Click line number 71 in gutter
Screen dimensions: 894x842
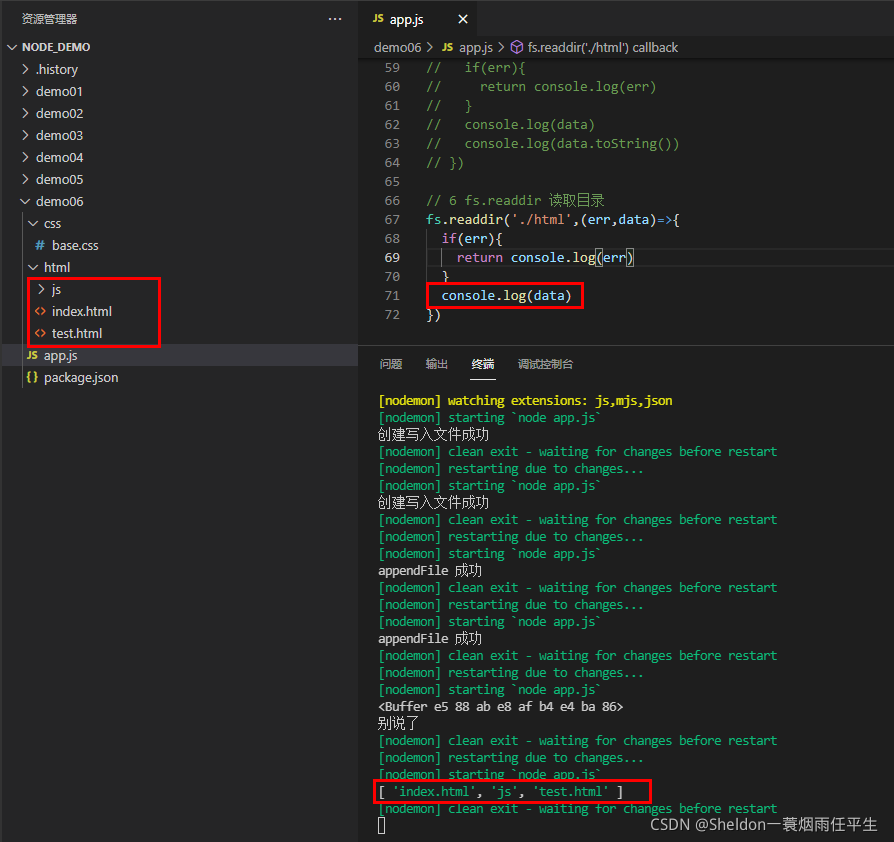coord(392,295)
